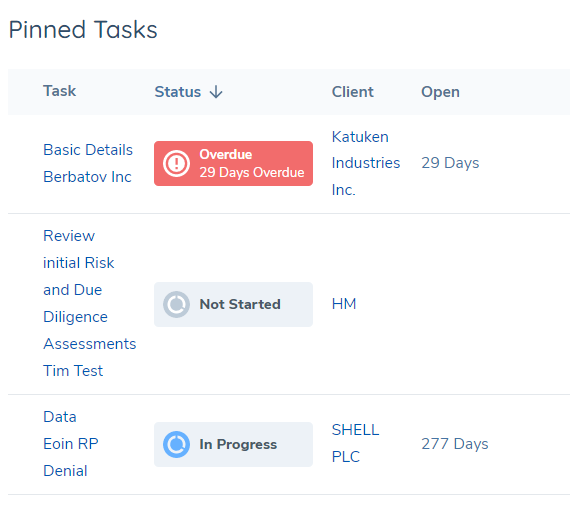The width and height of the screenshot is (588, 514).
Task: Click the In Progress status badge
Action: [x=233, y=445]
